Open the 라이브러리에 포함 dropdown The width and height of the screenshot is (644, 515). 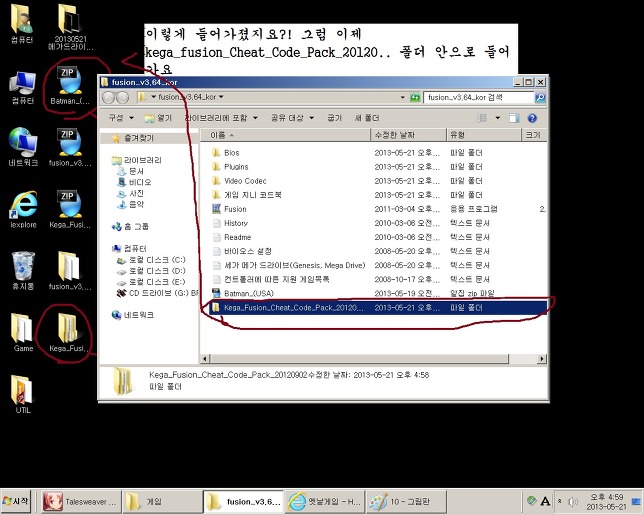click(221, 118)
